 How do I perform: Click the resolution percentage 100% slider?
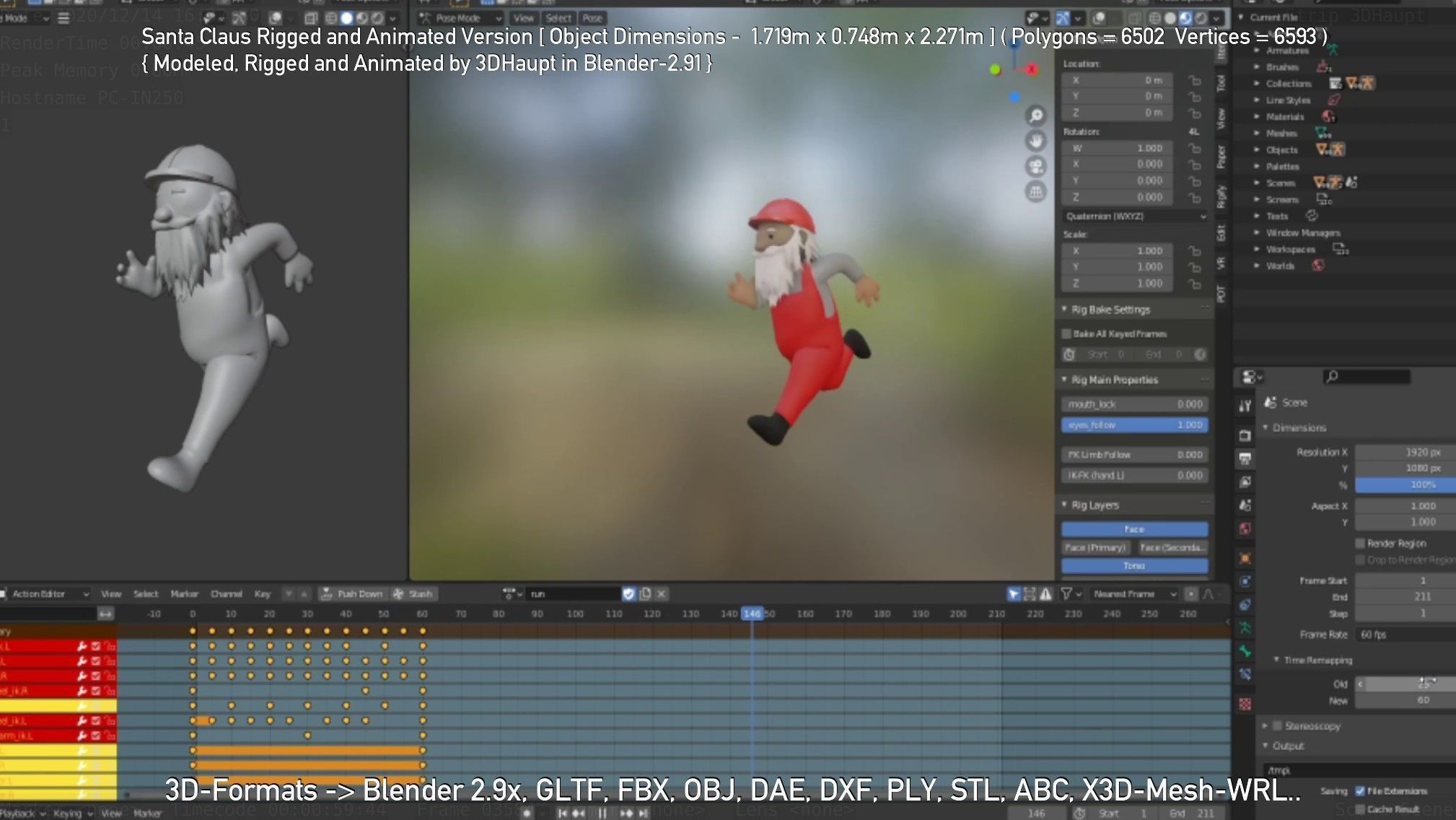pyautogui.click(x=1405, y=484)
